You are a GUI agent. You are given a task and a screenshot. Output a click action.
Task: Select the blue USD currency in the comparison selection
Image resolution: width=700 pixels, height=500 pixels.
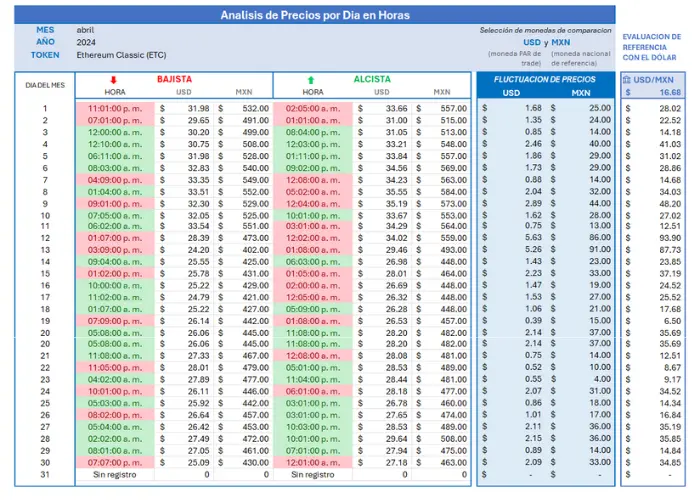coord(532,42)
